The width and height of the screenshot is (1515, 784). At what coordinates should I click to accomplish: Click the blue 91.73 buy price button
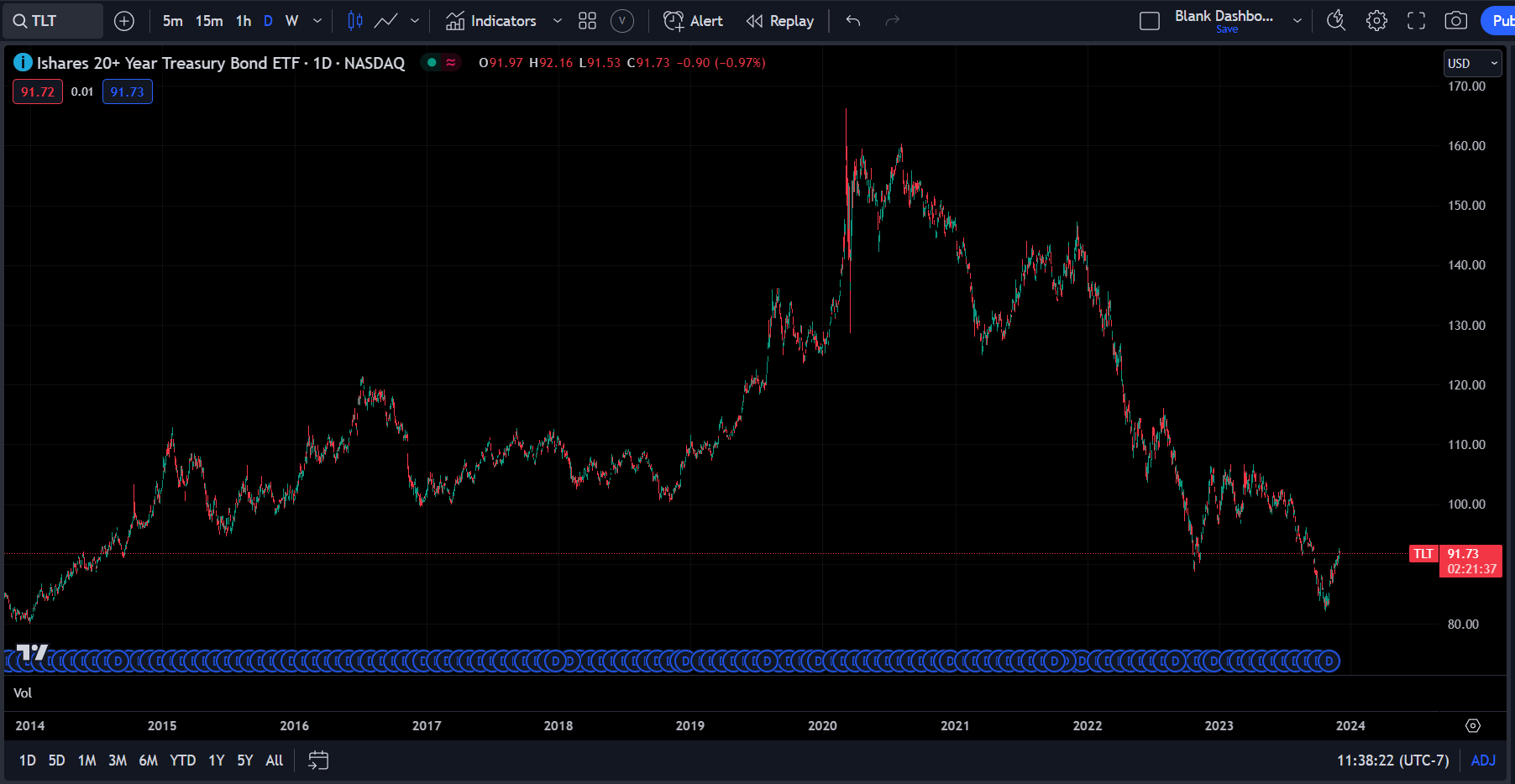[128, 92]
